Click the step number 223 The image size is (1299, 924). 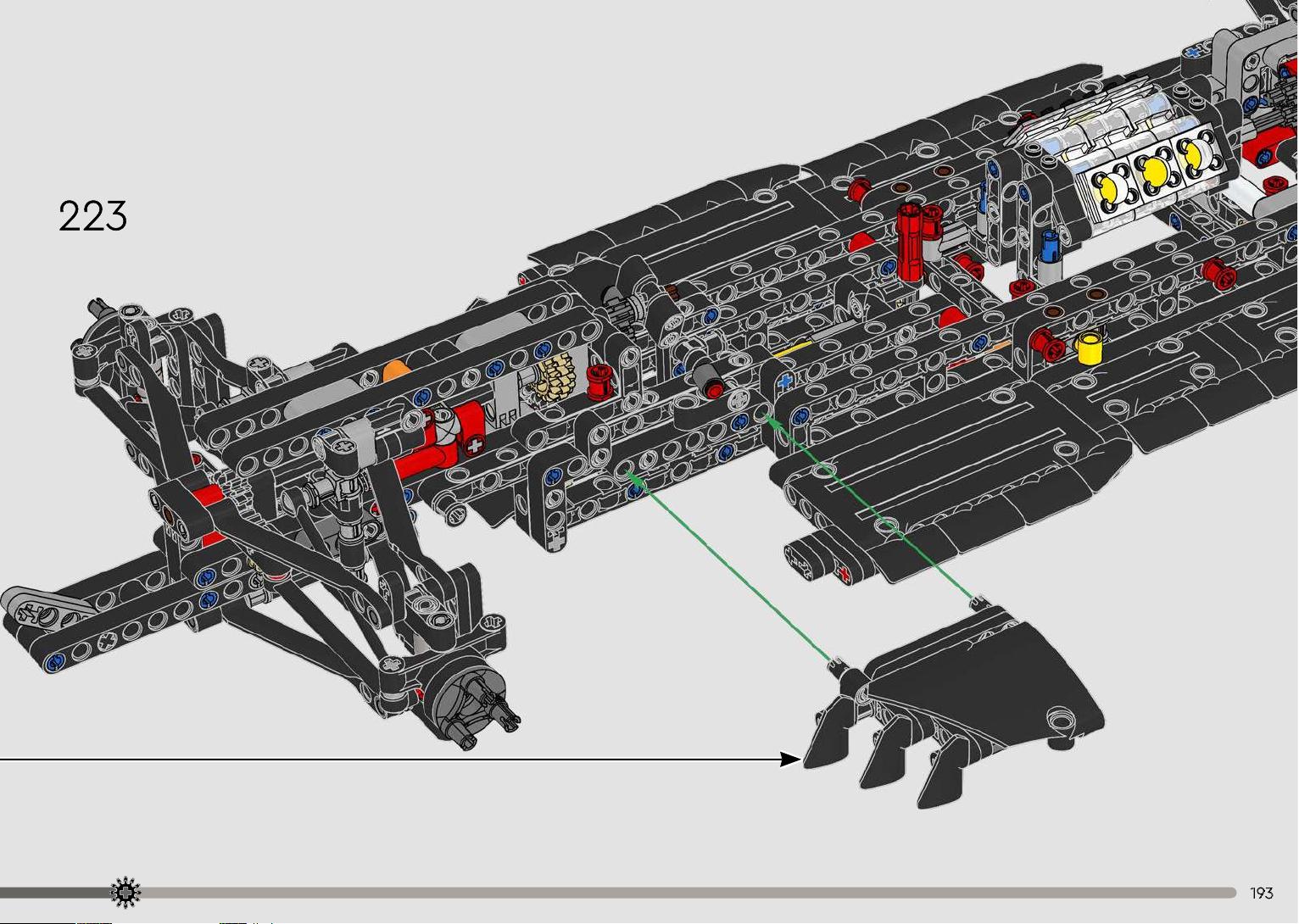[x=93, y=216]
